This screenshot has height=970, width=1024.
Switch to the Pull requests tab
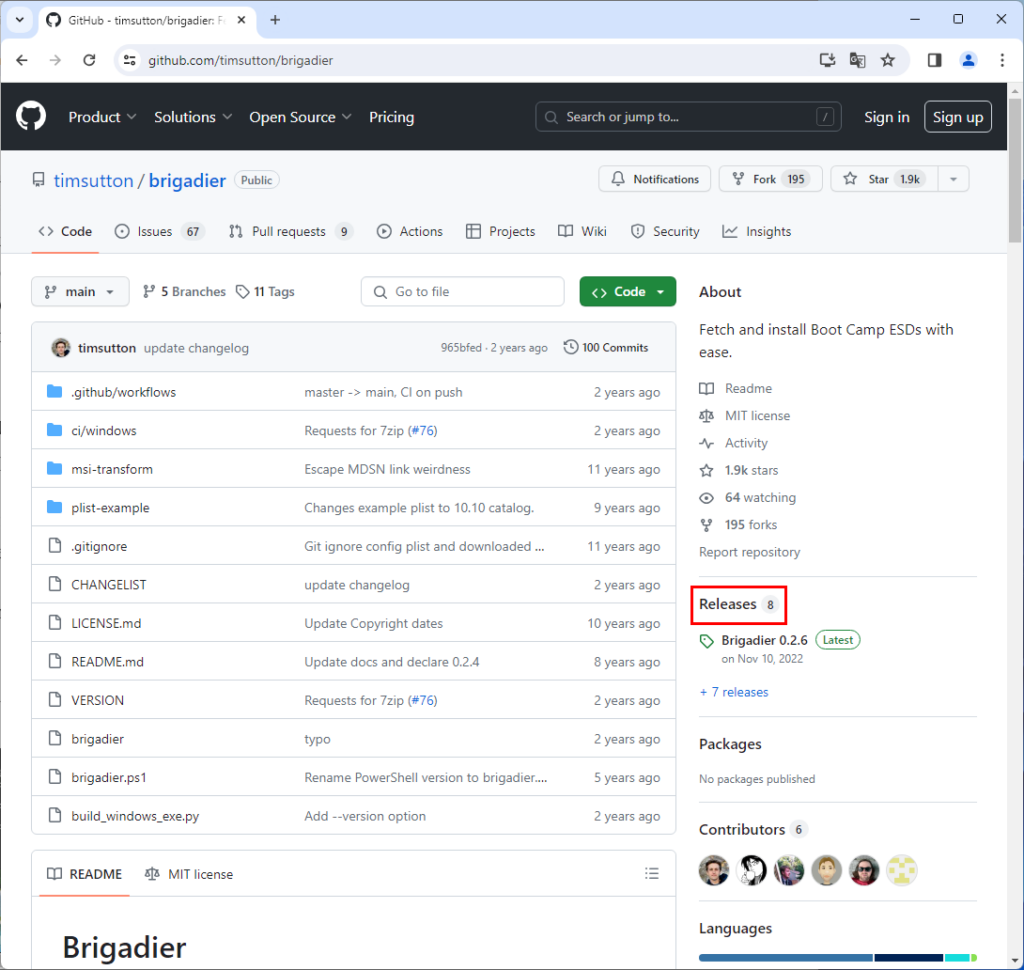pyautogui.click(x=290, y=232)
